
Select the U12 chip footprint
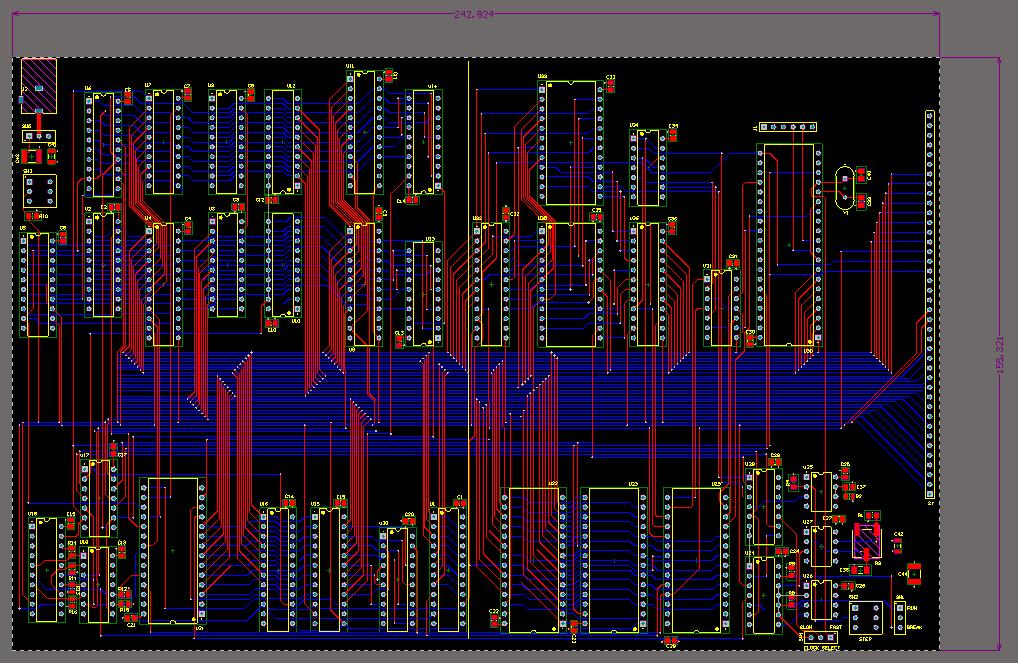(x=283, y=142)
